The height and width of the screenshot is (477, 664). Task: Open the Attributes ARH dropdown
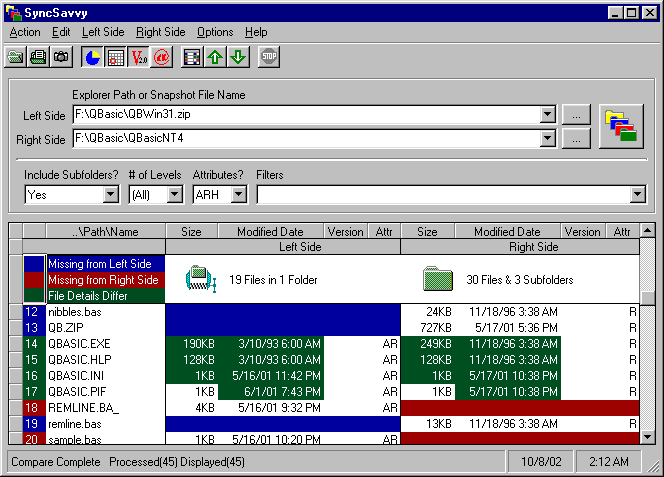click(x=238, y=195)
